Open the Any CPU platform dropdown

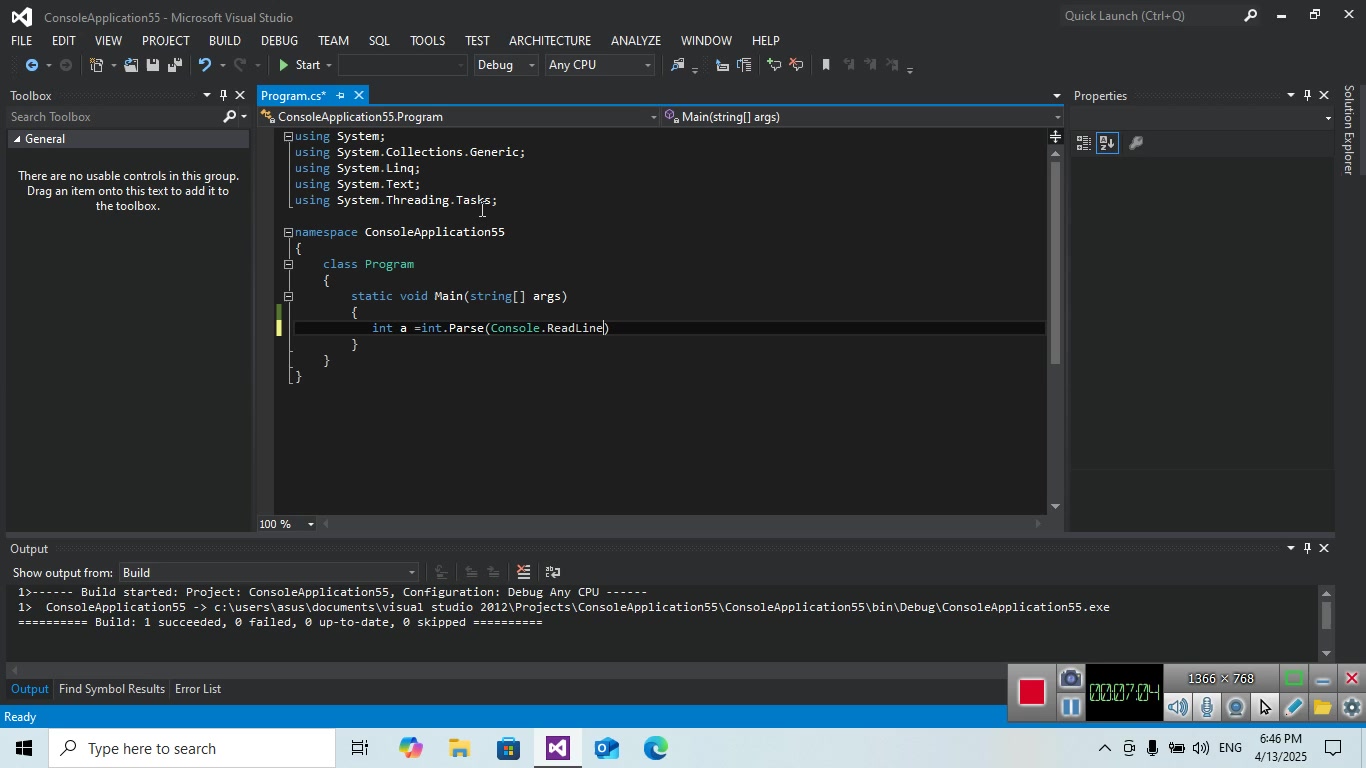coord(599,65)
